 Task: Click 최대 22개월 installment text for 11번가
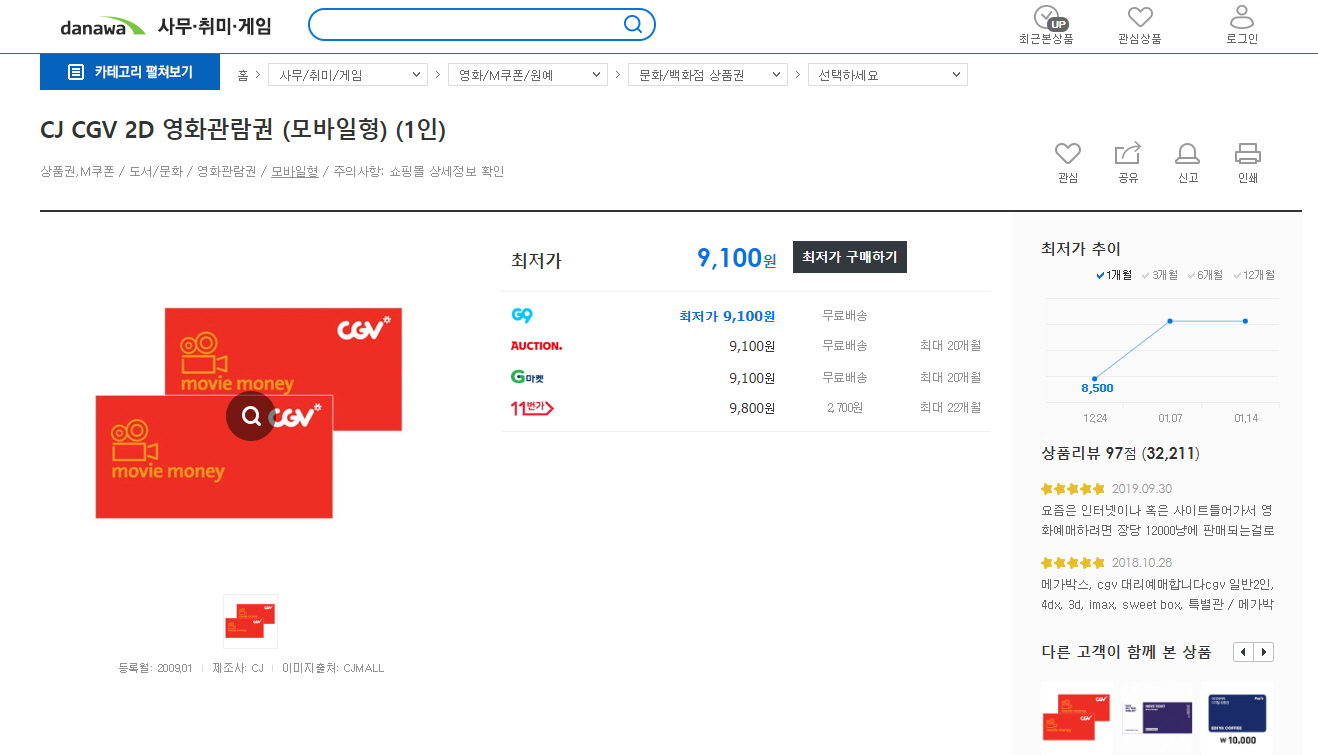pos(950,408)
